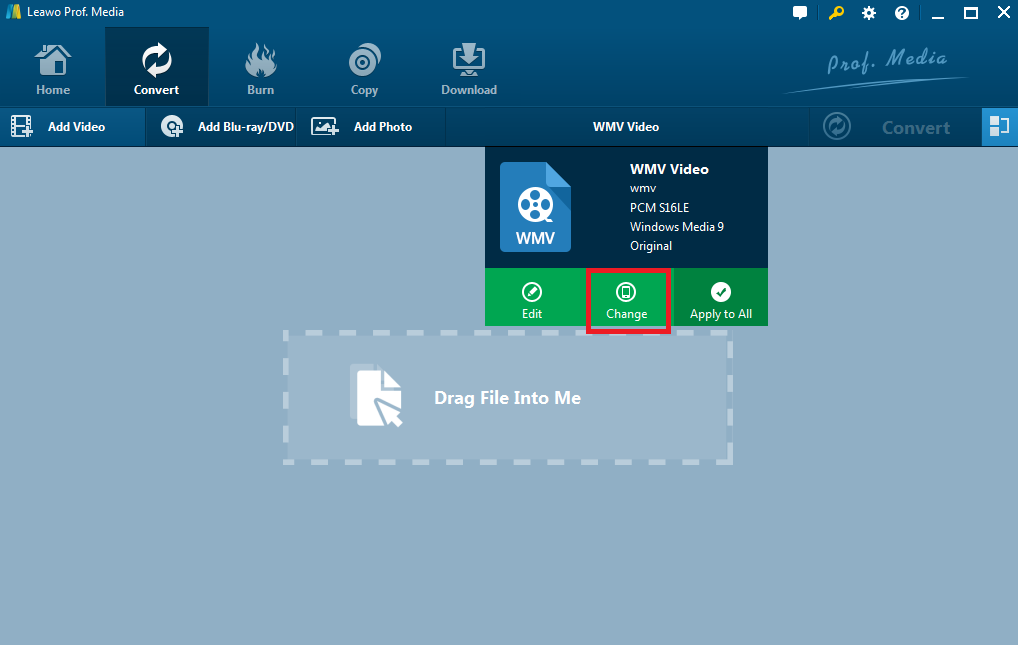The width and height of the screenshot is (1018, 645).
Task: Click the lowercase wmv extension text in popup
Action: point(643,188)
